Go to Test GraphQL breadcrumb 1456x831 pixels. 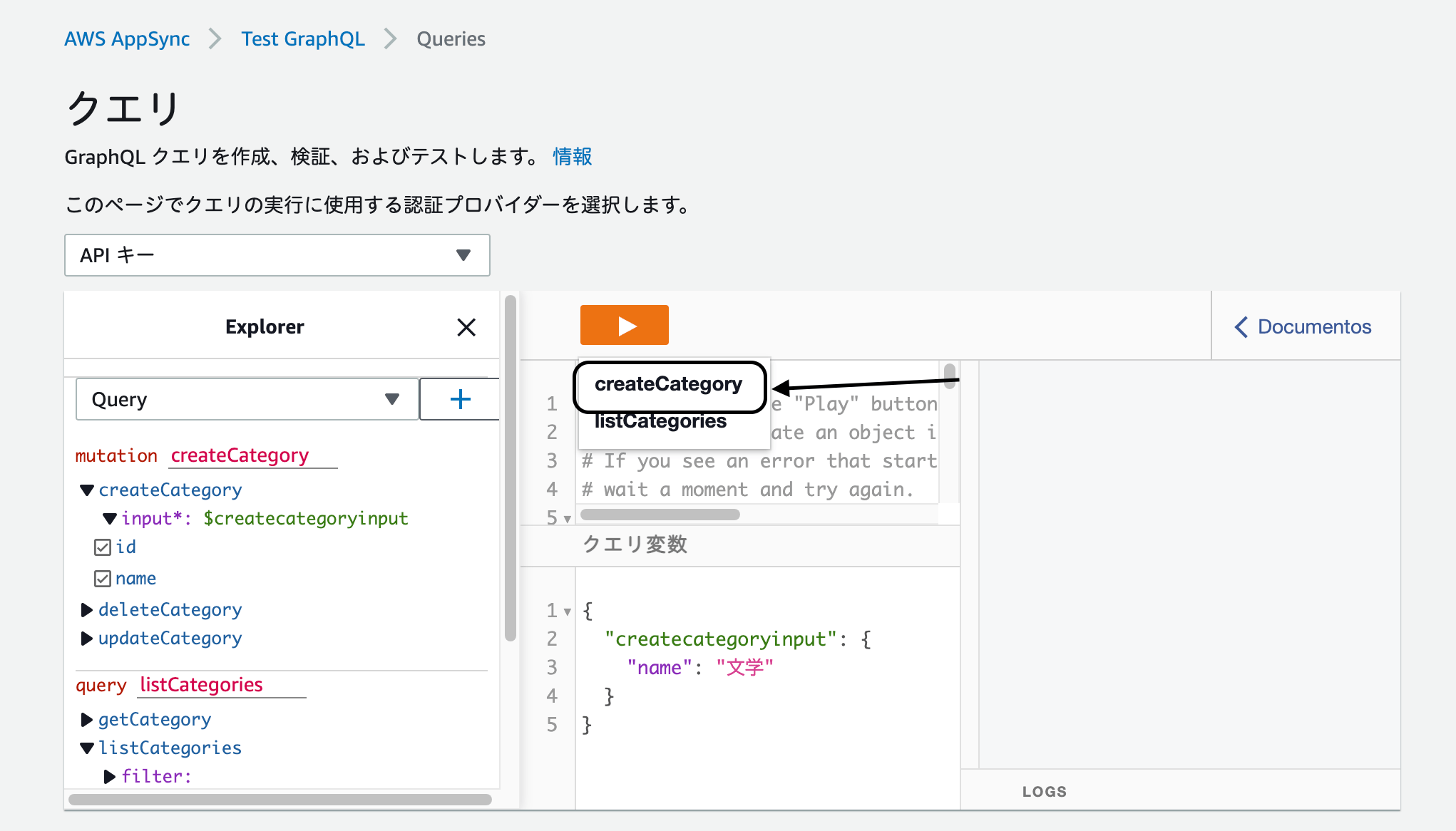pos(303,38)
